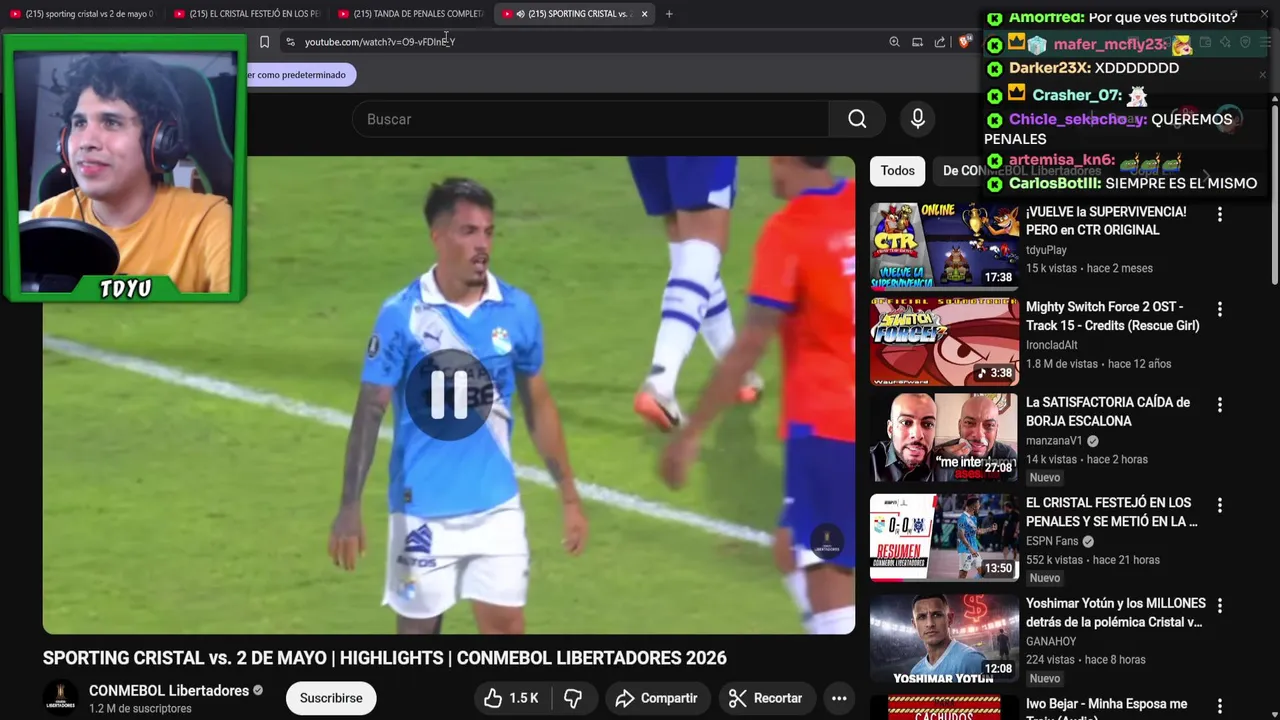This screenshot has width=1280, height=720.
Task: Open tdyuPlay channel under CTR video
Action: (x=1046, y=250)
